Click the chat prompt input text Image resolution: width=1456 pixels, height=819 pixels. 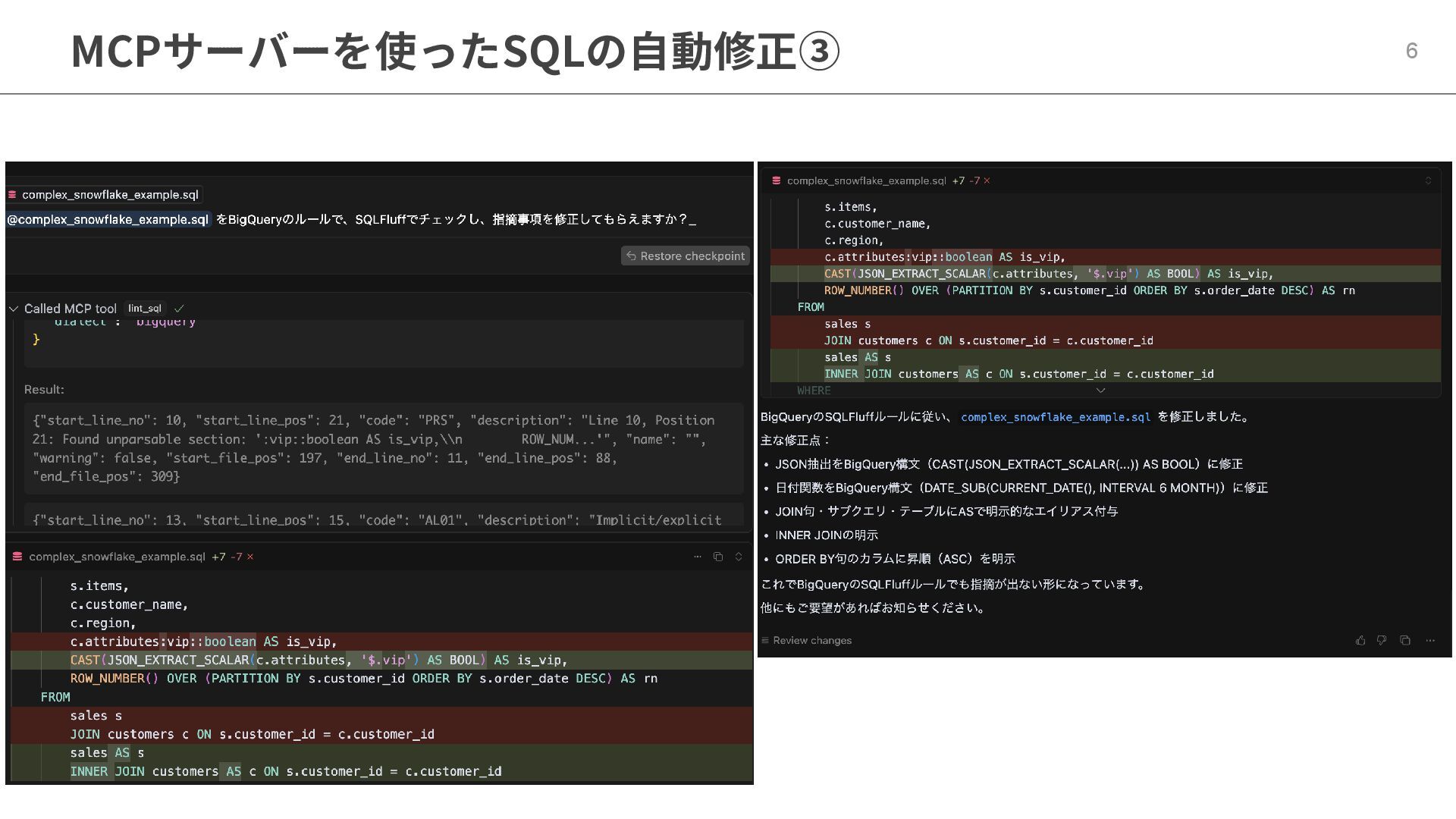(x=455, y=220)
